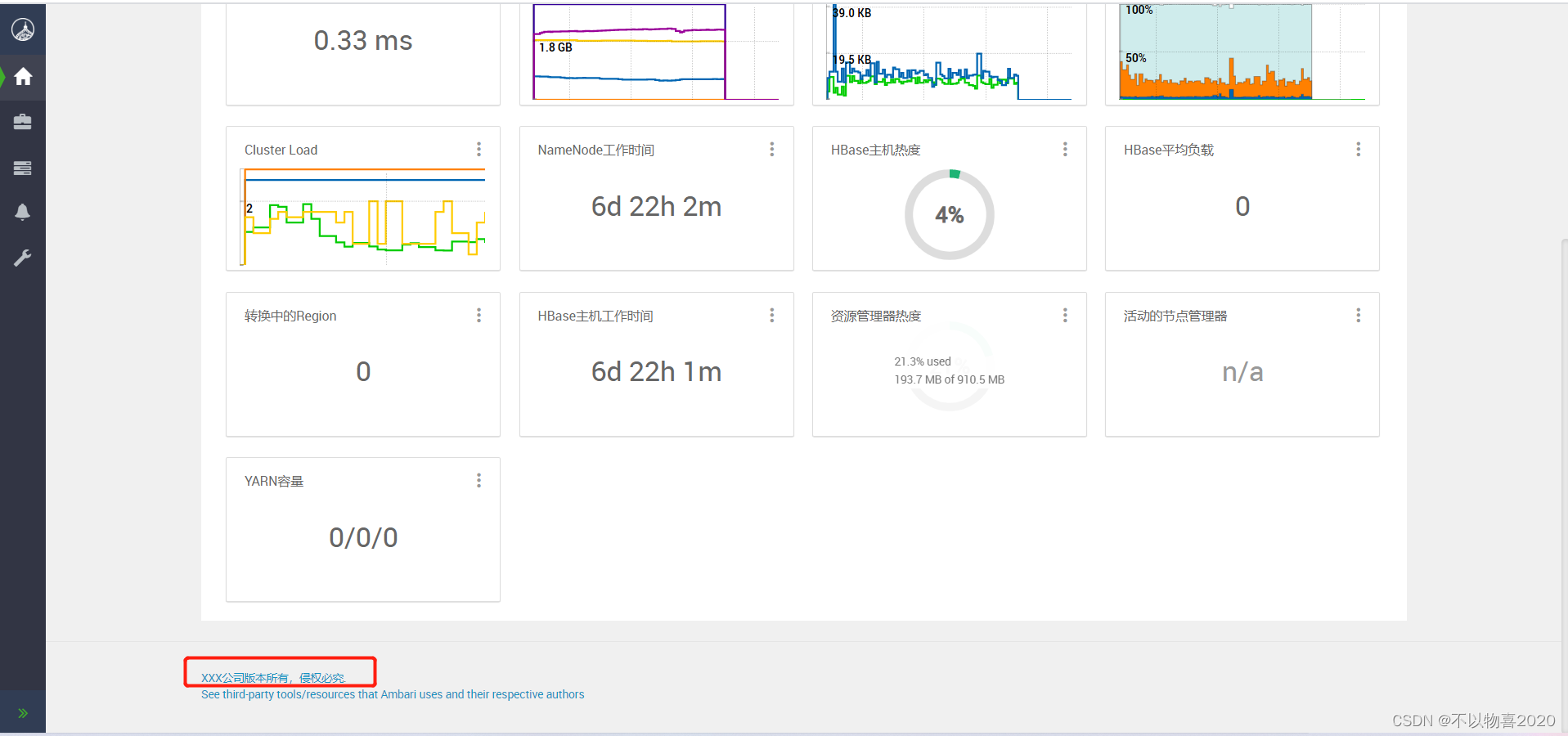Open HBase主机热度 widget options menu
1568x736 pixels.
tap(1065, 150)
